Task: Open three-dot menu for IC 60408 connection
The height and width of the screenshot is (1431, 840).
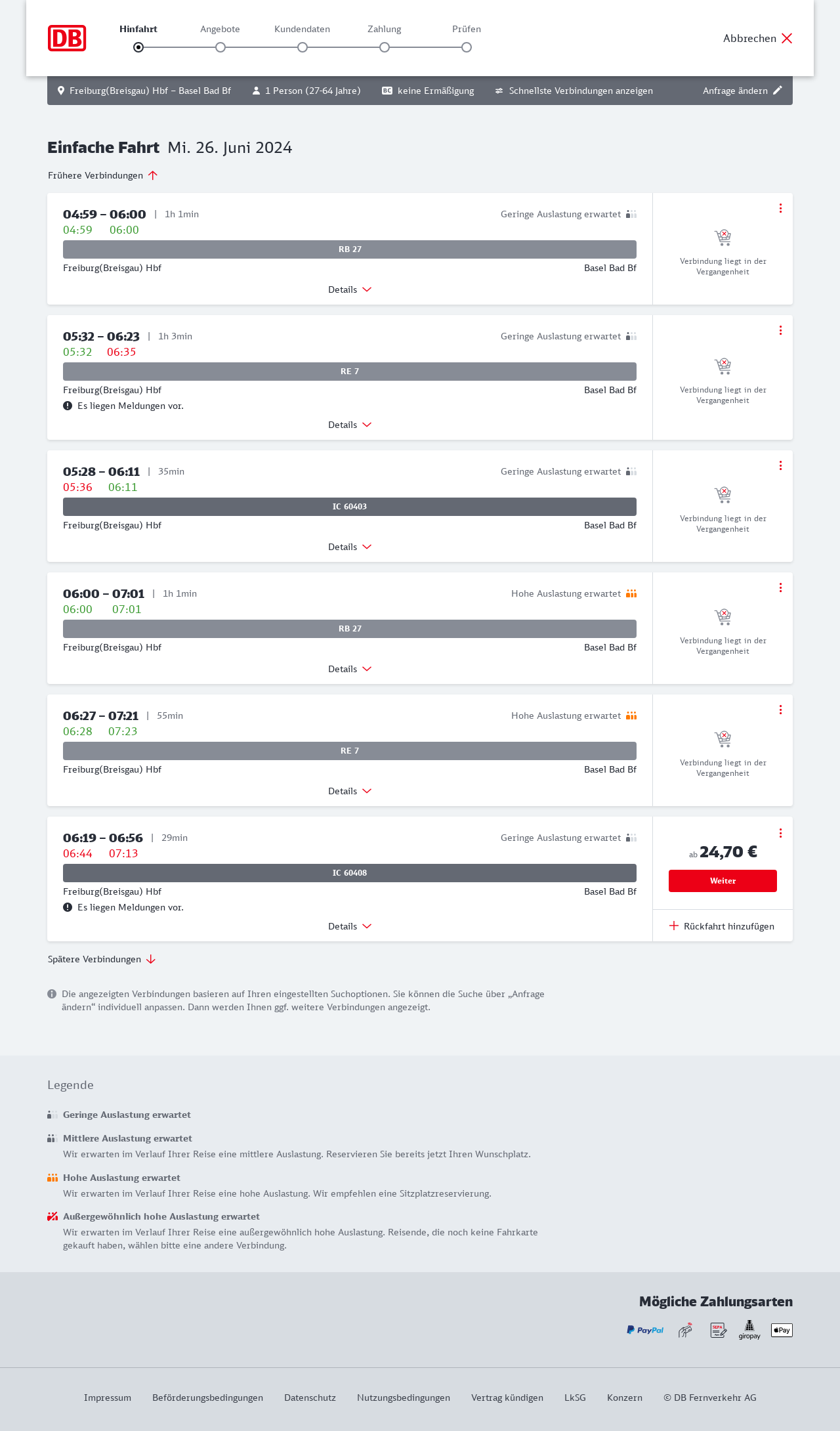Action: (780, 833)
